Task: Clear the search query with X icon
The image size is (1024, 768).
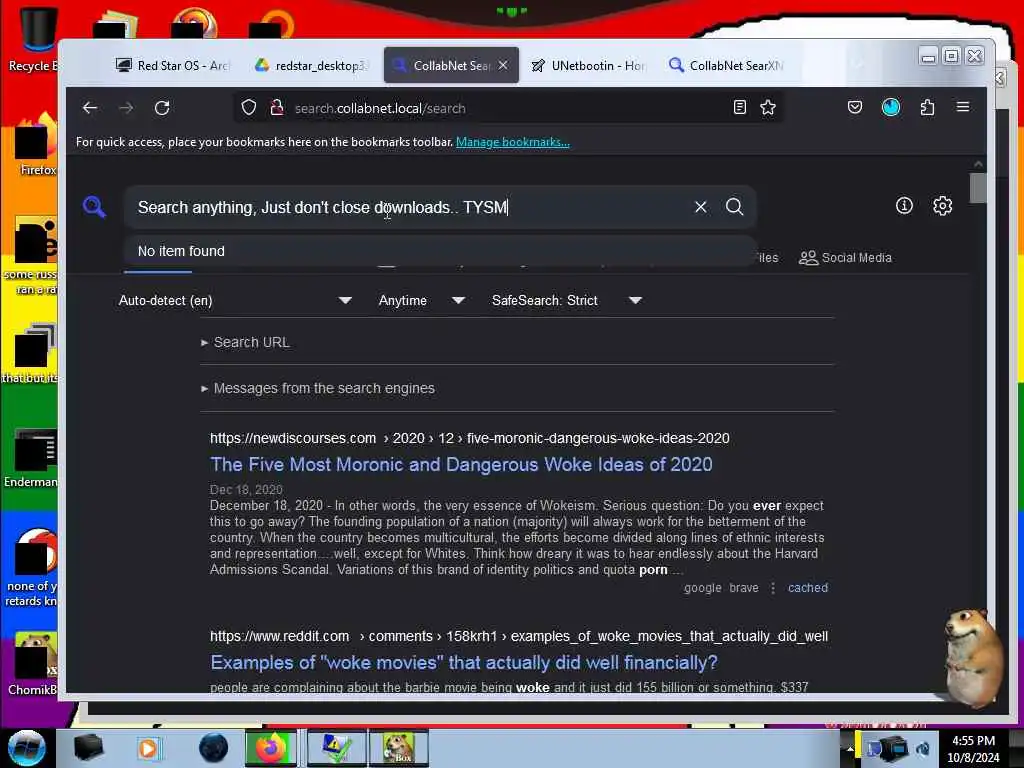Action: 700,207
